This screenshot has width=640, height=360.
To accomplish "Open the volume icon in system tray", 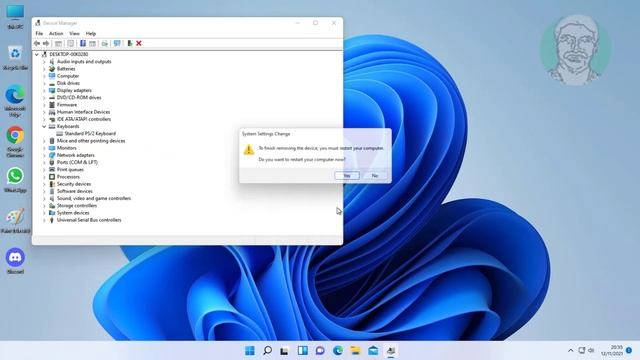I will point(591,350).
